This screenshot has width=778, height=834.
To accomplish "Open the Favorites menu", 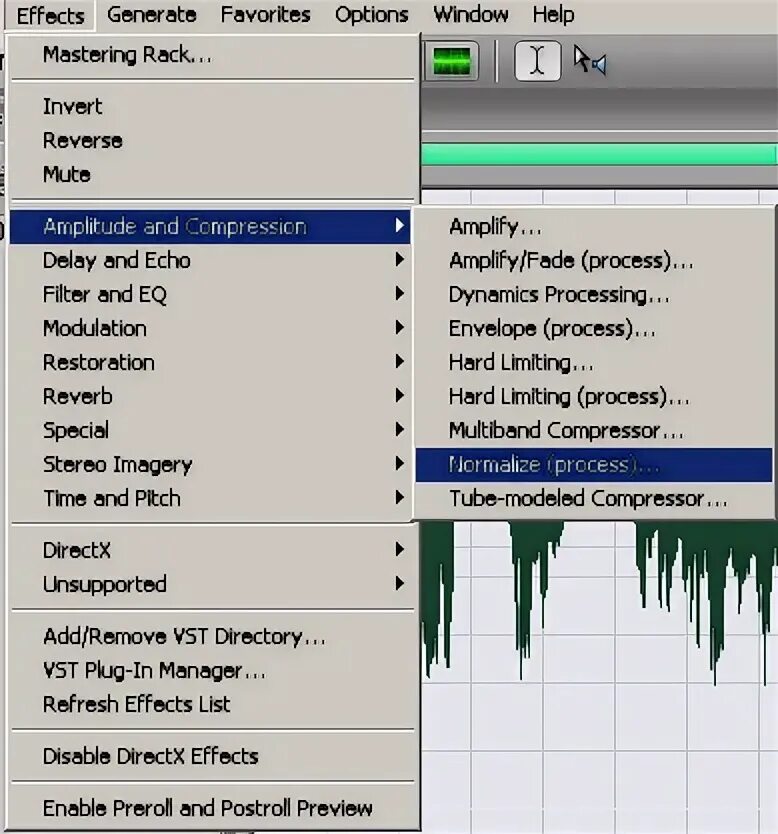I will 265,15.
